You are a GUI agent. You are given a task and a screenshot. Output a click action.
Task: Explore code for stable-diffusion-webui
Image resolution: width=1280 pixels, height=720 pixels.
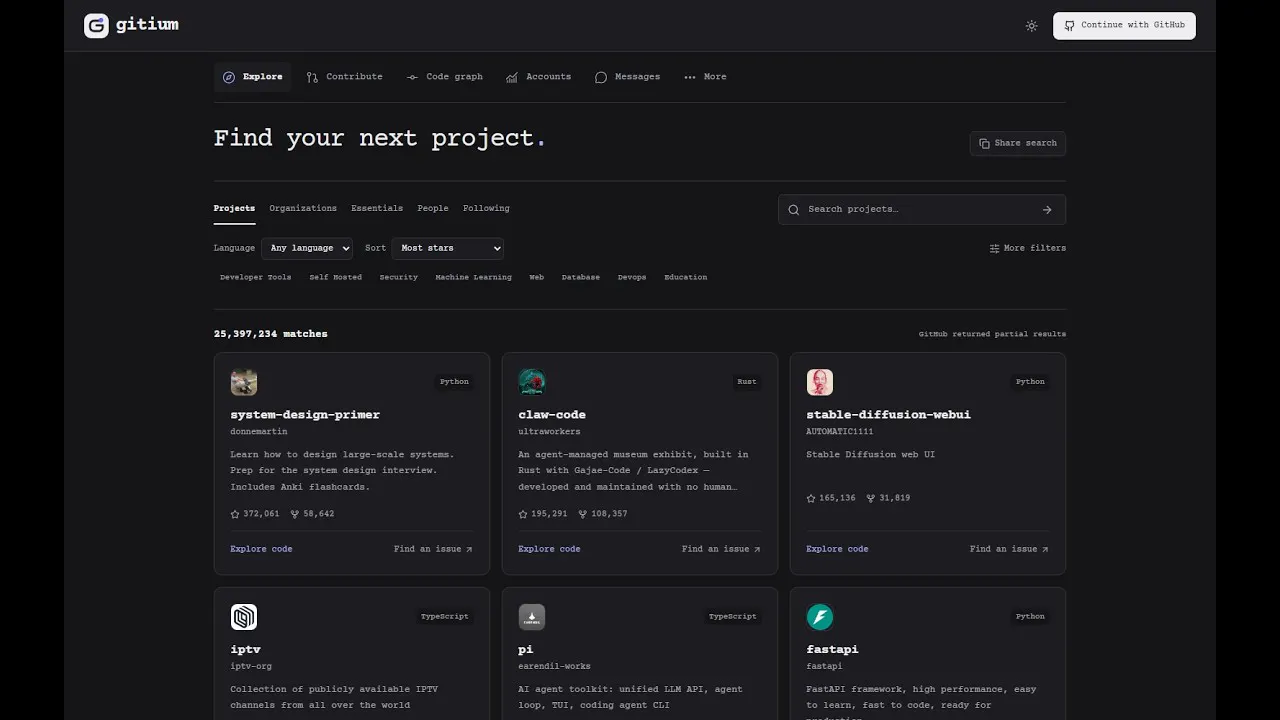(838, 549)
